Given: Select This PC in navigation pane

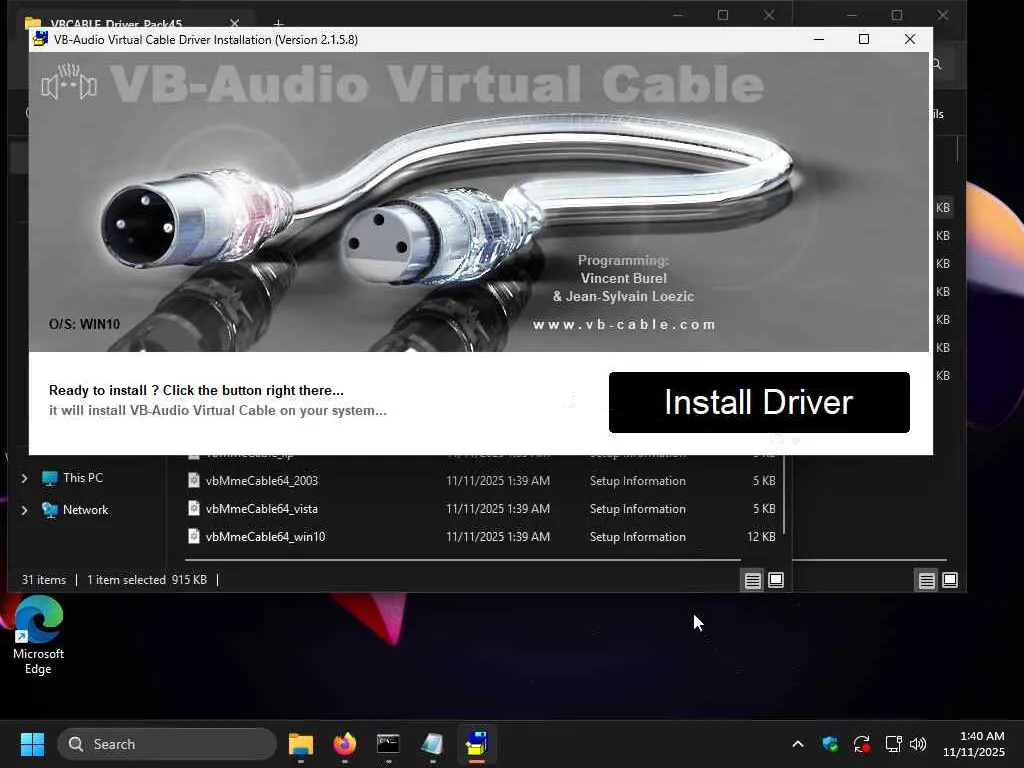Looking at the screenshot, I should tap(83, 478).
